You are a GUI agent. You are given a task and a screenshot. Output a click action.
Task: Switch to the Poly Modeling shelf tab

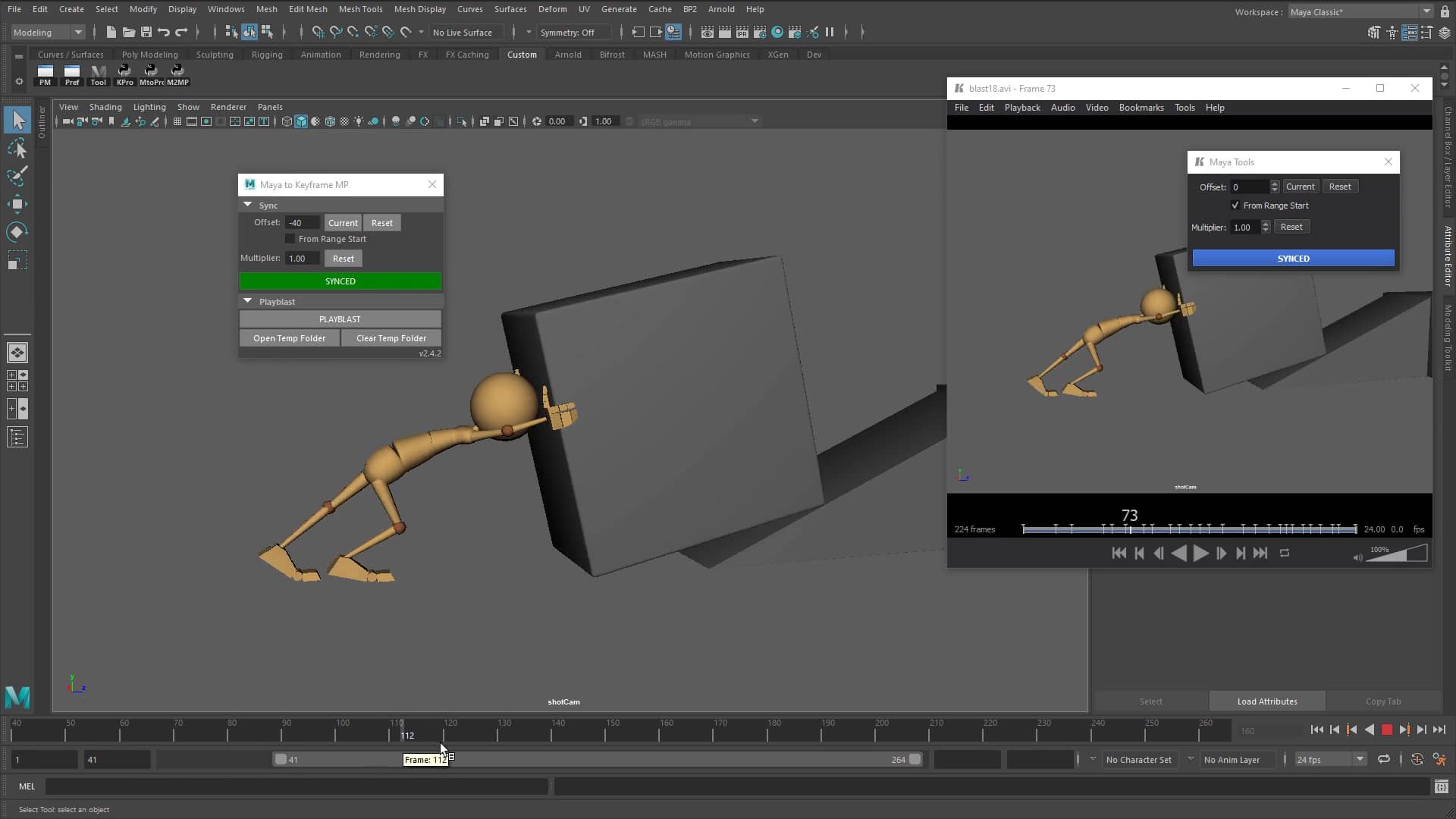click(149, 54)
